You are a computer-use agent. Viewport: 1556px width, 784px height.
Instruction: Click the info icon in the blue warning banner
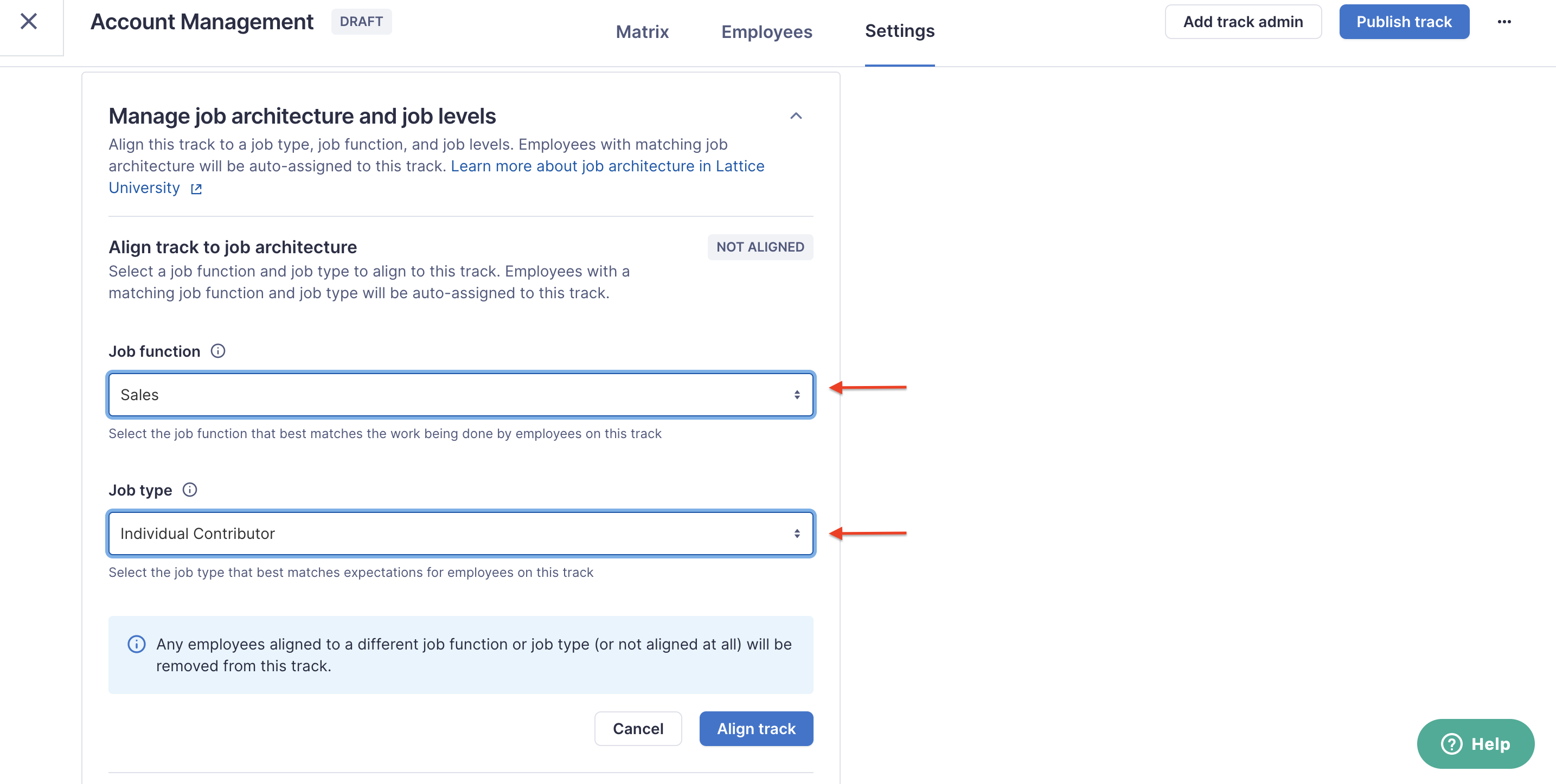click(x=137, y=645)
